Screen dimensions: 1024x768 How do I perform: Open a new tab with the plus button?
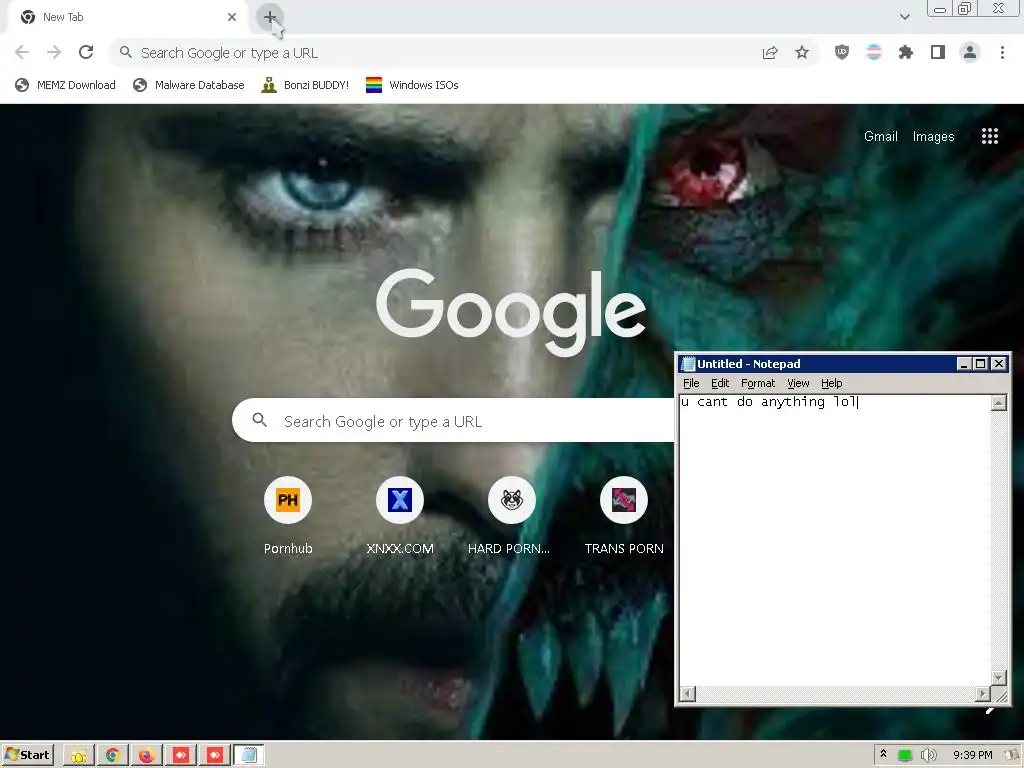click(x=270, y=18)
